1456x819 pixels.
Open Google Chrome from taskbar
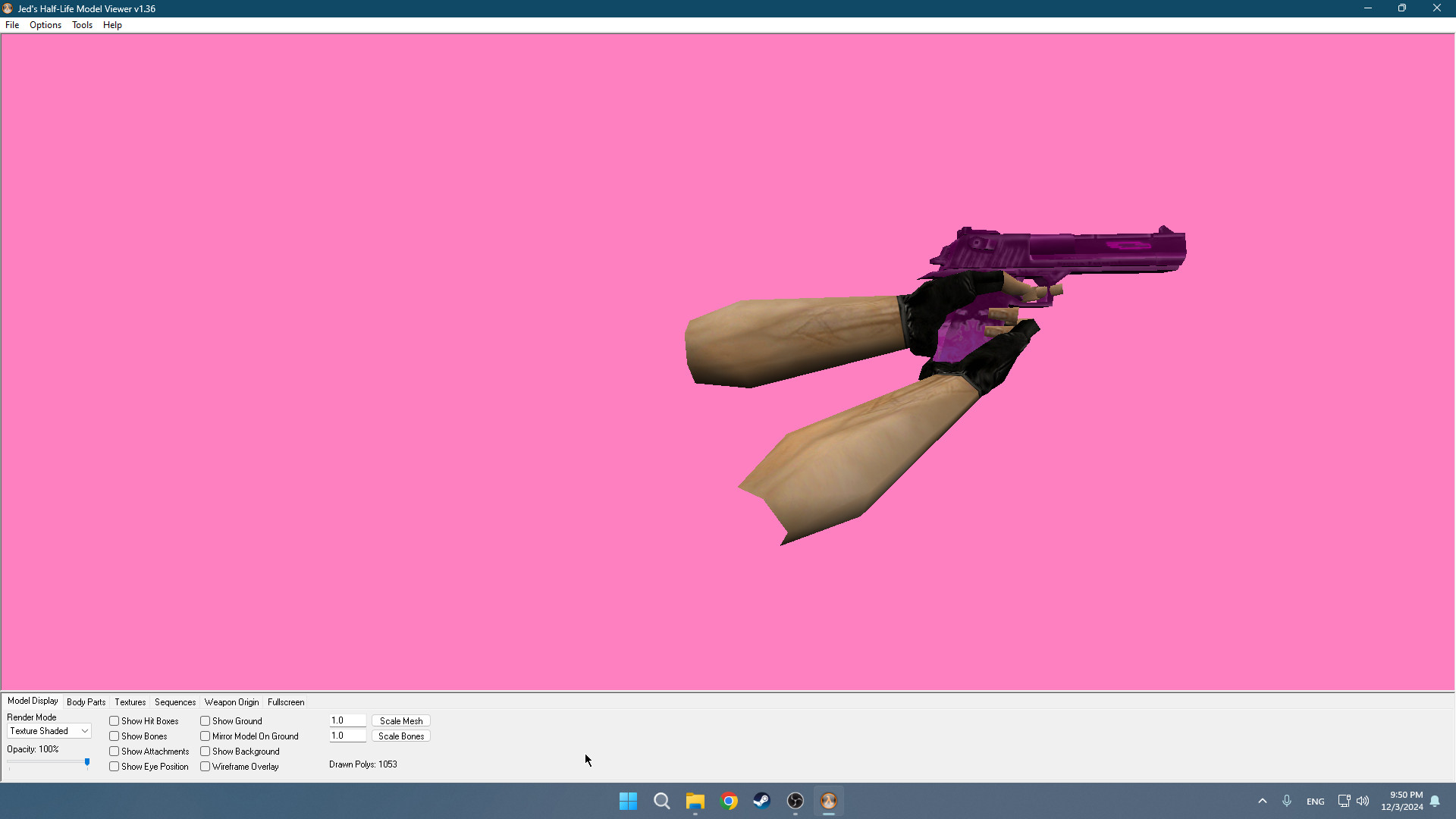(x=729, y=801)
